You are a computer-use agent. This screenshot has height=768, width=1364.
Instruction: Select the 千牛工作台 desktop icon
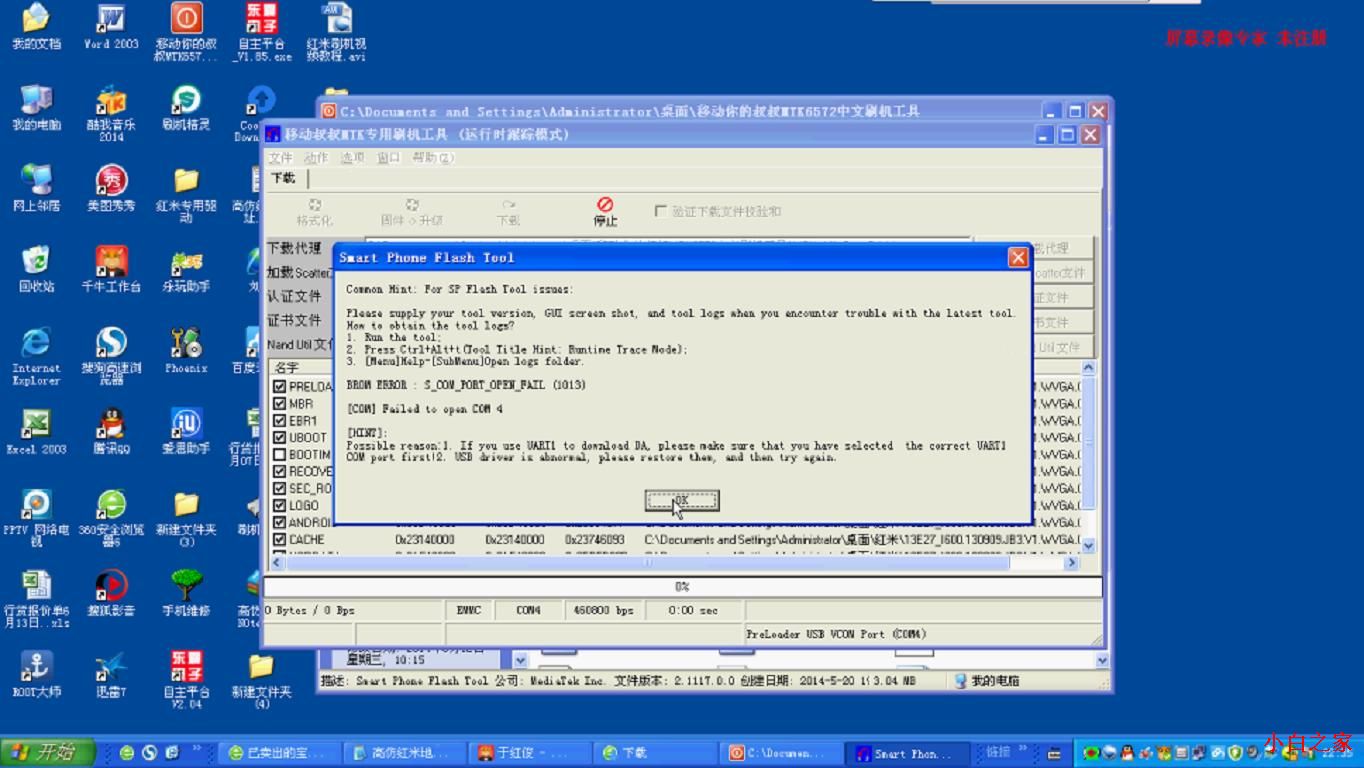point(111,269)
